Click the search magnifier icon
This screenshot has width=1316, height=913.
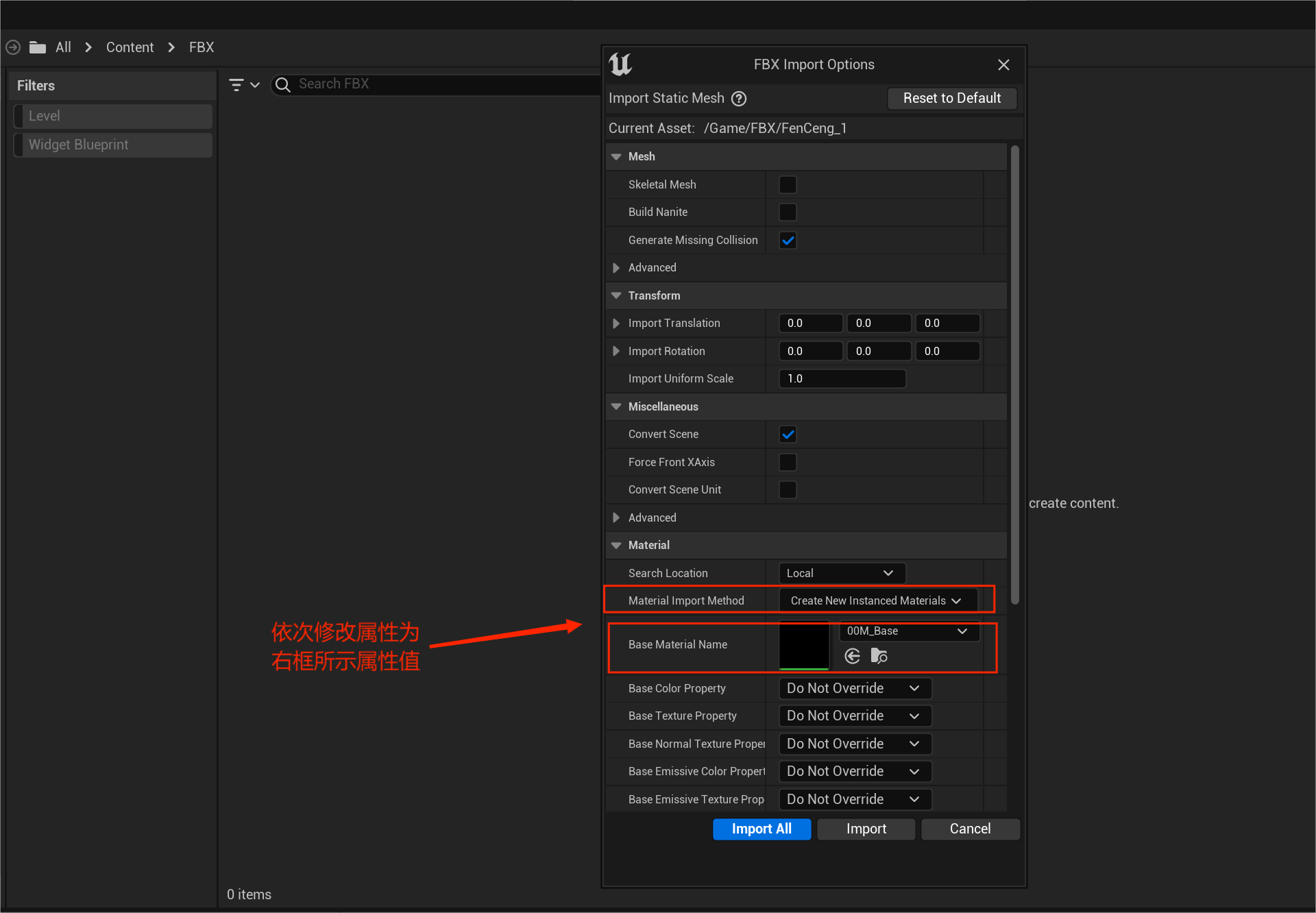pyautogui.click(x=282, y=84)
